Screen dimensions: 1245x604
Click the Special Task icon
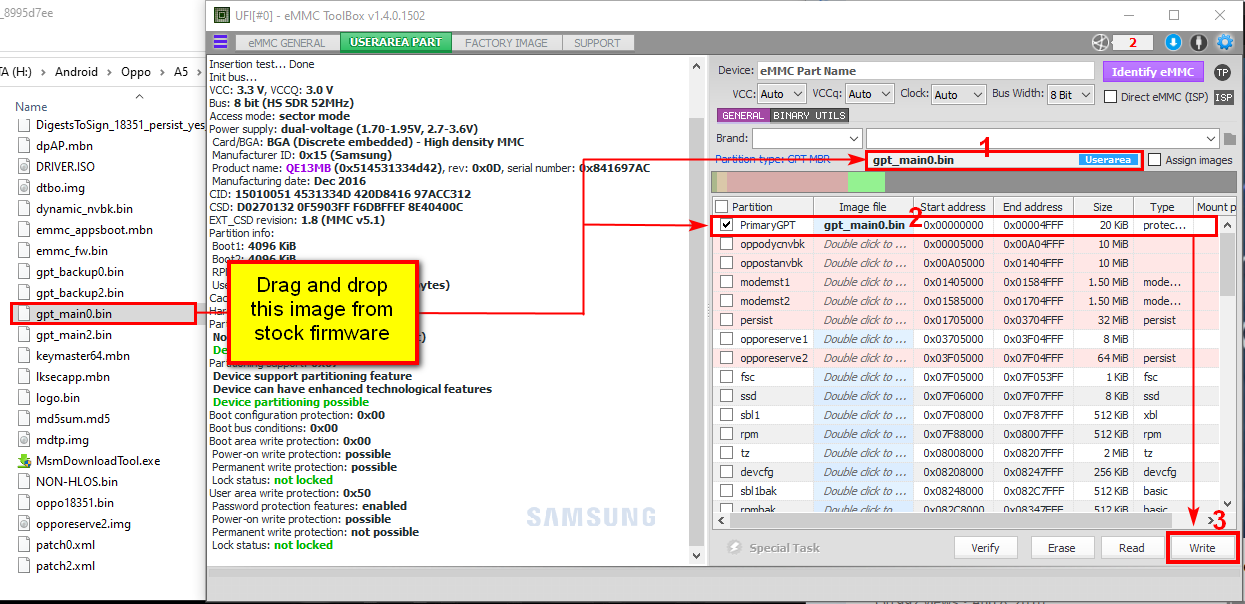(734, 547)
